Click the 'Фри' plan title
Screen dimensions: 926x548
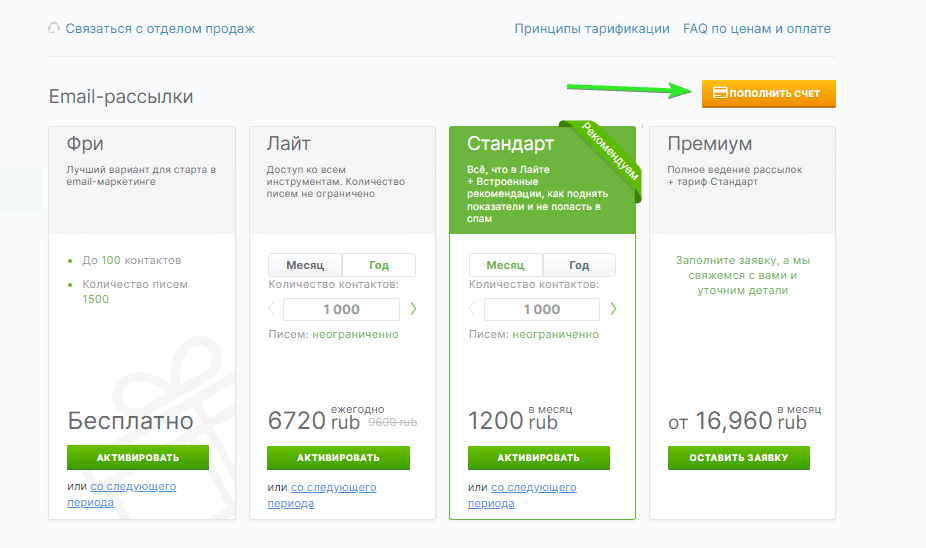click(85, 143)
